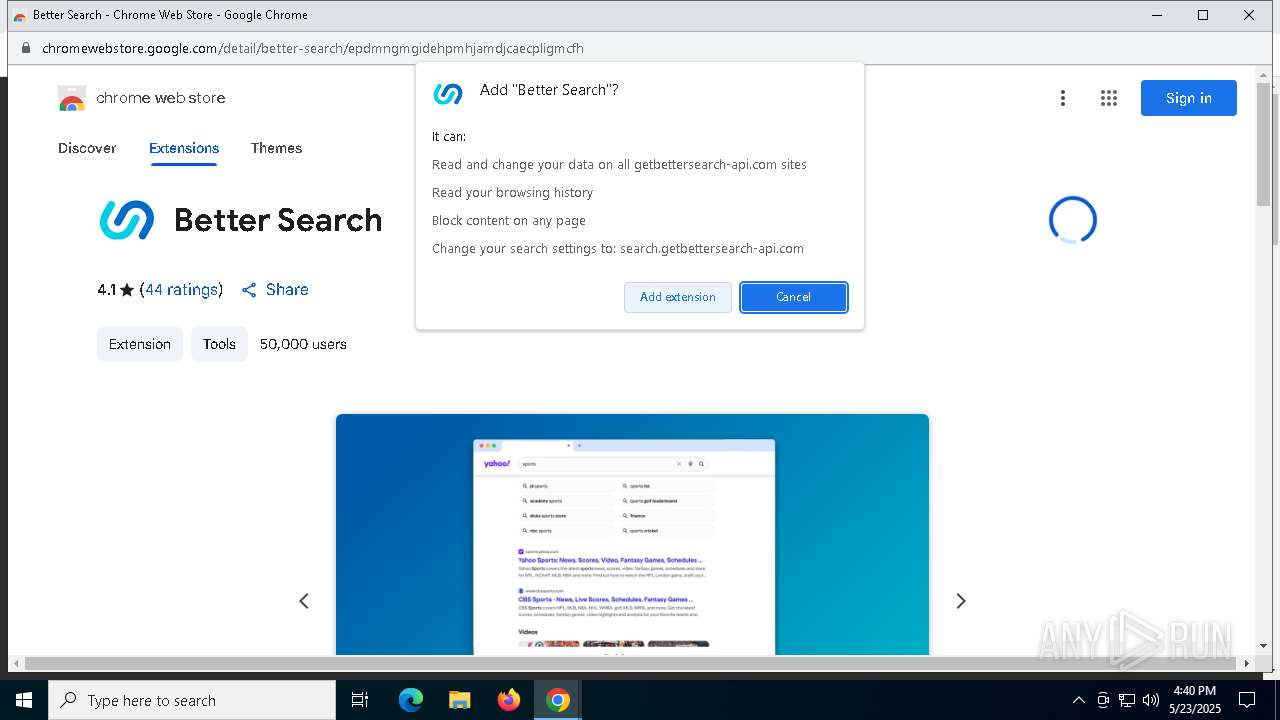This screenshot has height=720, width=1280.
Task: Click the lock icon in address bar
Action: pyautogui.click(x=26, y=48)
